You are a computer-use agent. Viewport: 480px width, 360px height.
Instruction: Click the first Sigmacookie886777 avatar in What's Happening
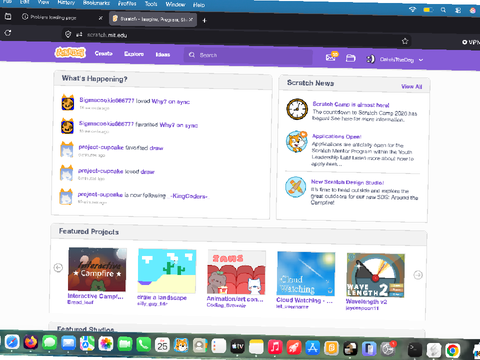click(x=68, y=102)
